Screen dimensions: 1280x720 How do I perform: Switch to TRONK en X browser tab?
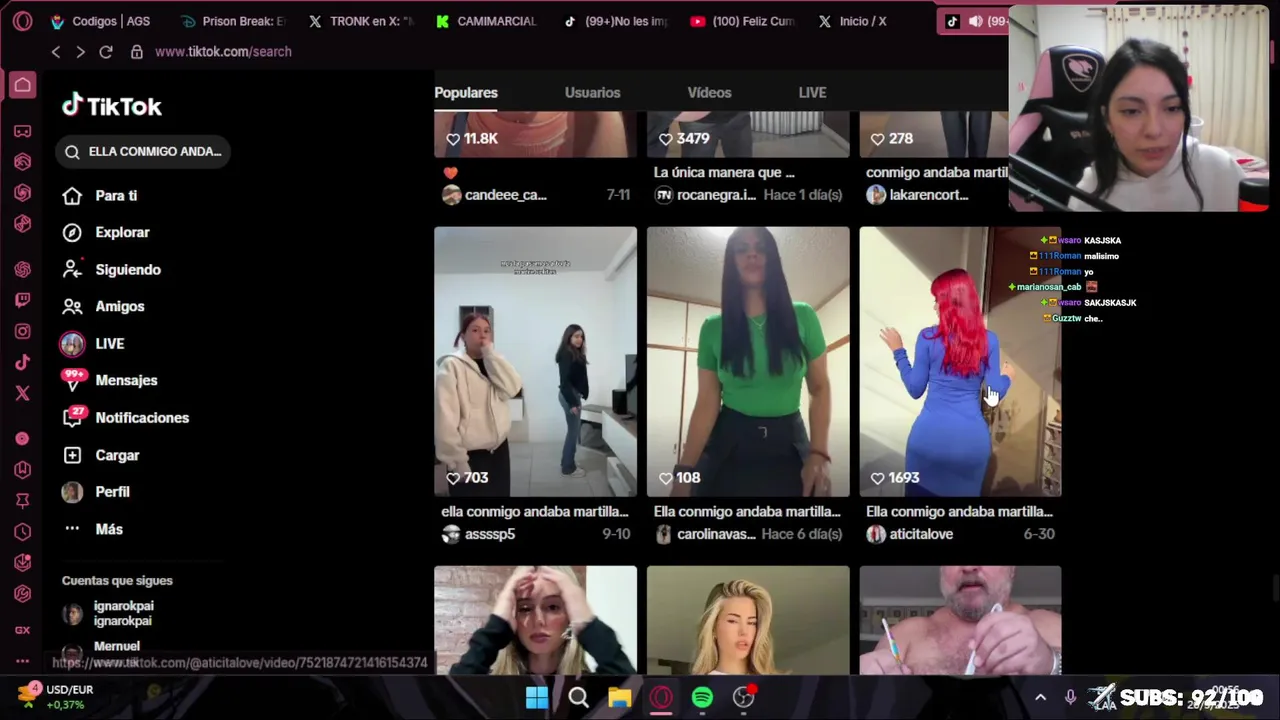coord(361,21)
